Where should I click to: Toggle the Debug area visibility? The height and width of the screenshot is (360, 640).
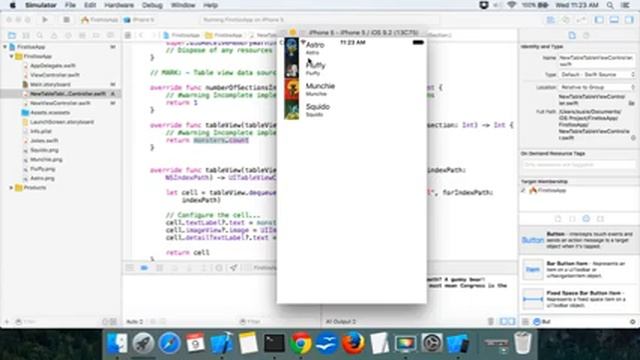click(x=614, y=20)
